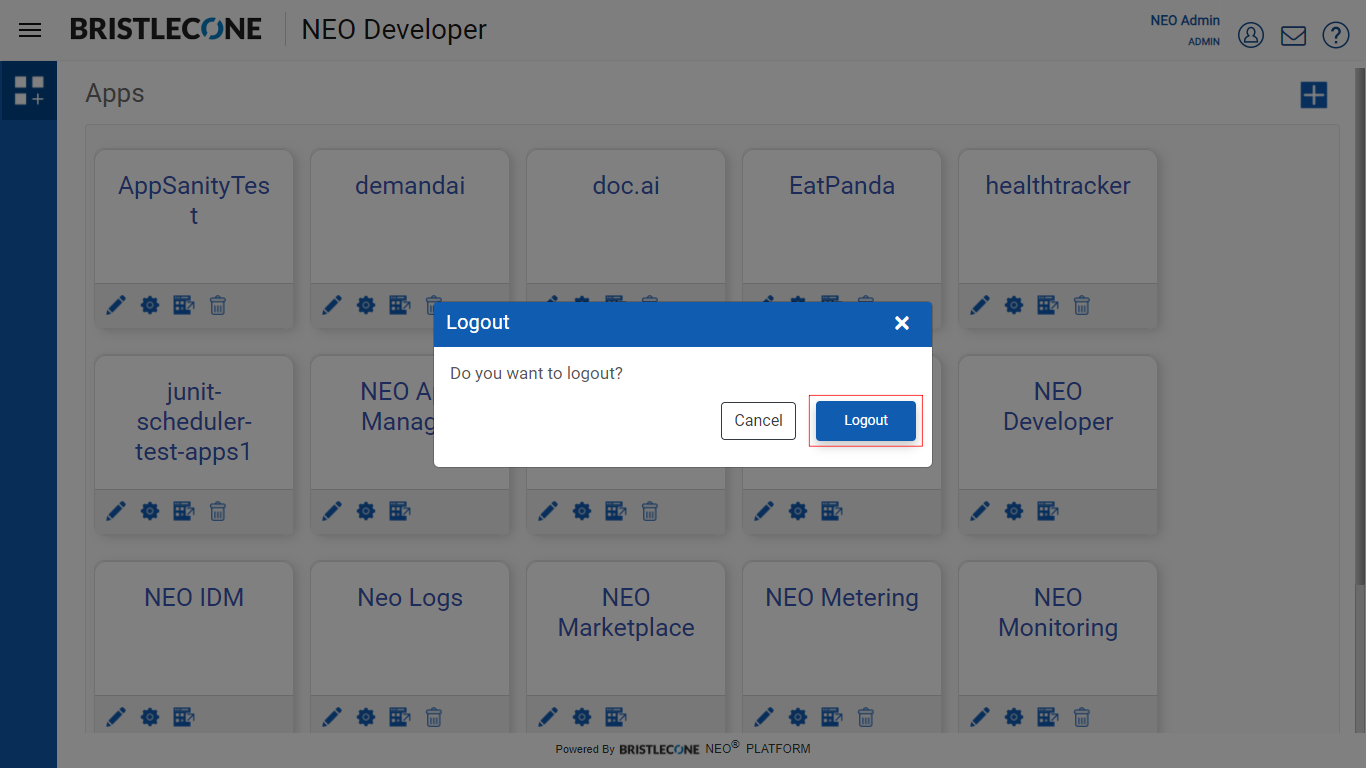Confirm by clicking the Logout button

[x=866, y=421]
